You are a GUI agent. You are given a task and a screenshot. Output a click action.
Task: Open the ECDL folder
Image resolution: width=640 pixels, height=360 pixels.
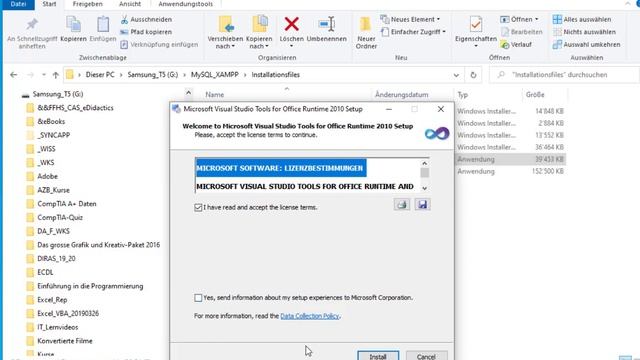(45, 272)
